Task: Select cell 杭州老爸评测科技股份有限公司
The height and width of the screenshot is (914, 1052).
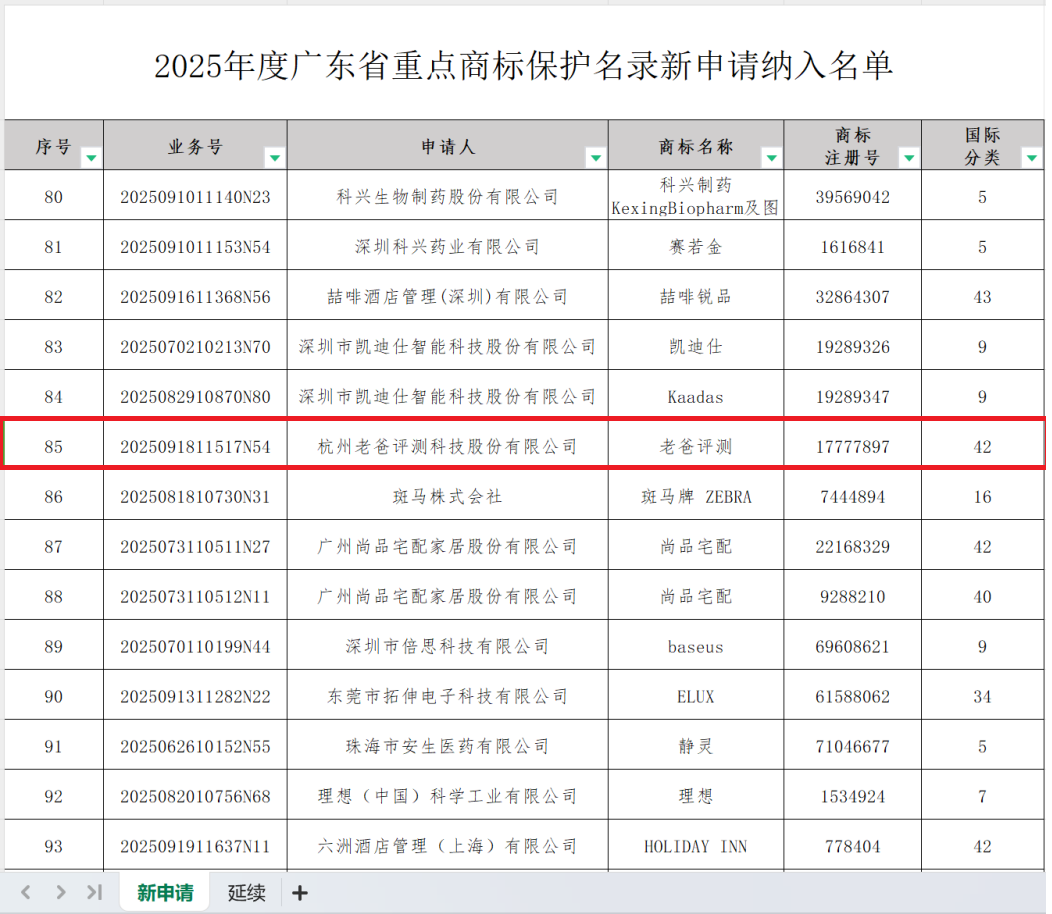Action: coord(448,445)
